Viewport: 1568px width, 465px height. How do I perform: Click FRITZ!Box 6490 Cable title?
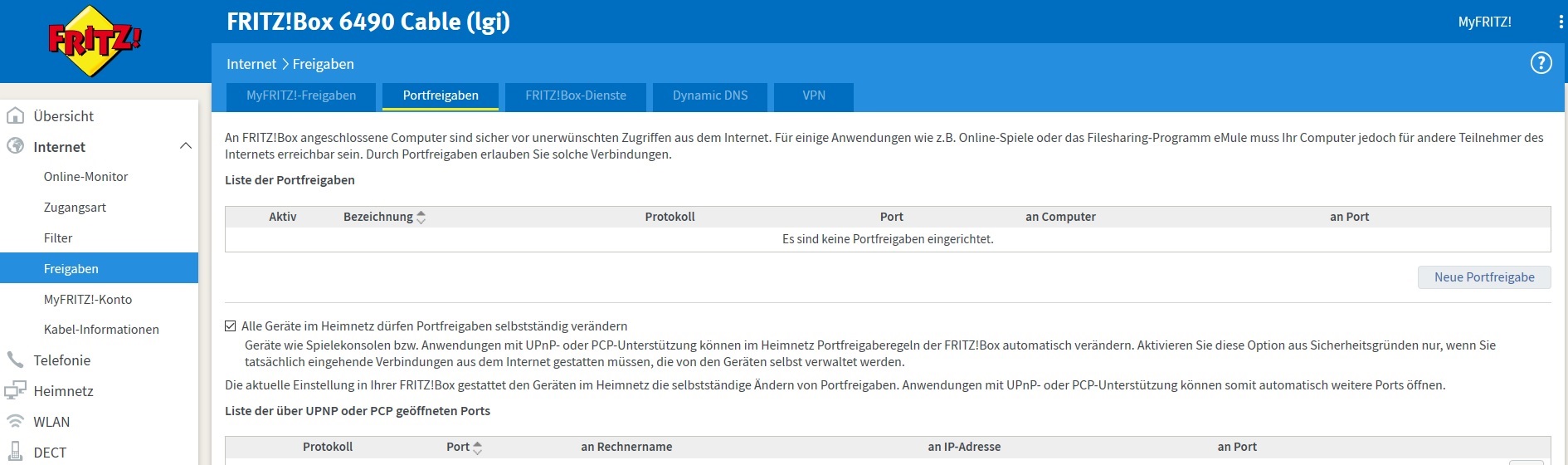368,22
